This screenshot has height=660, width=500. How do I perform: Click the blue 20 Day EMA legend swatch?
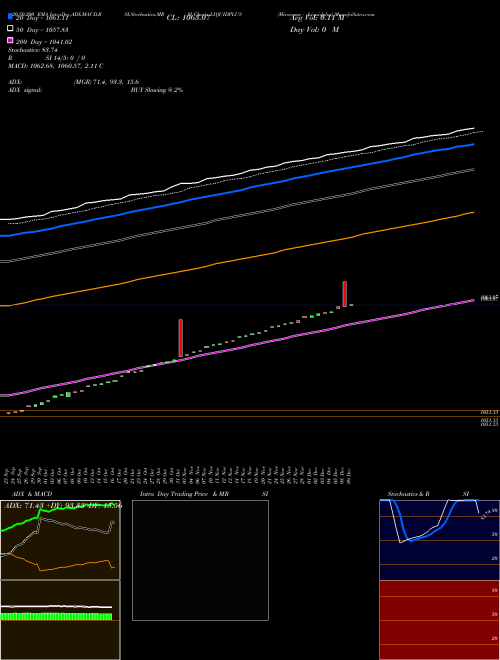[10, 16]
